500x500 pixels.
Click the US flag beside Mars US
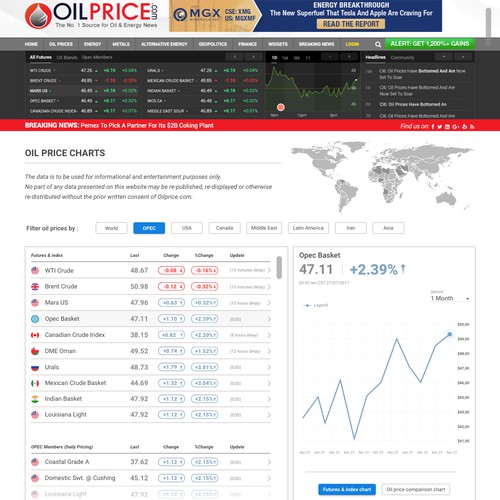coord(35,303)
